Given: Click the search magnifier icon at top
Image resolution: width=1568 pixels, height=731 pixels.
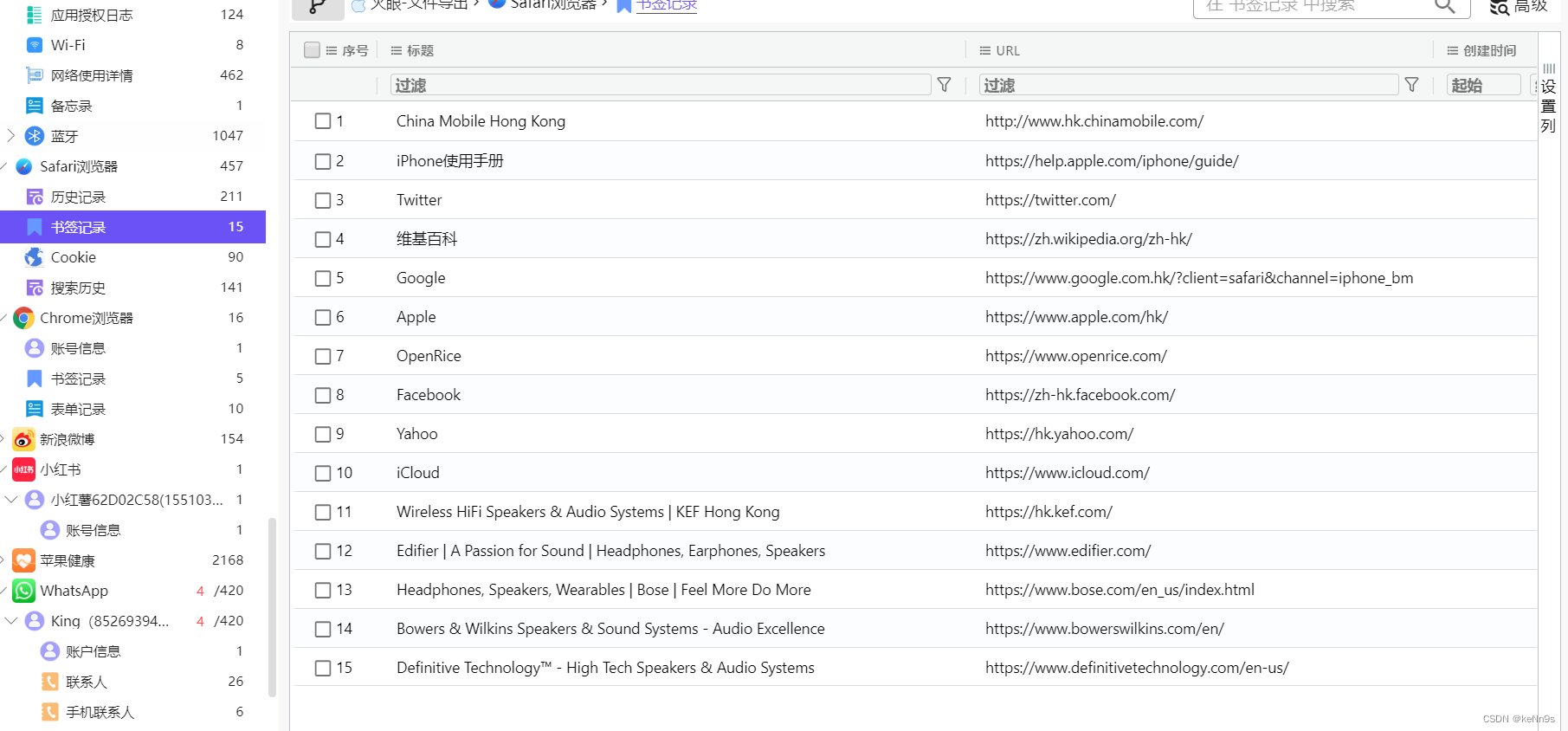Looking at the screenshot, I should [x=1445, y=6].
